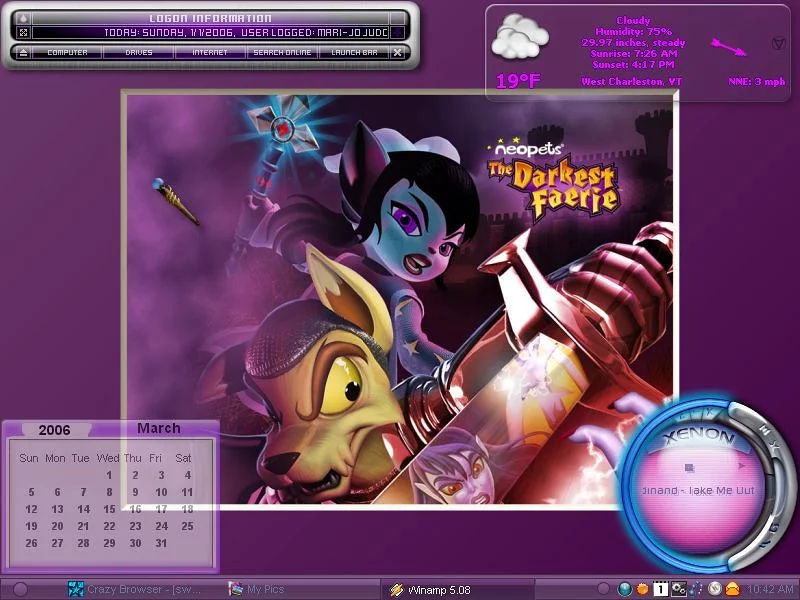The image size is (800, 600).
Task: Click the Internet button on the launch bar
Action: (209, 52)
